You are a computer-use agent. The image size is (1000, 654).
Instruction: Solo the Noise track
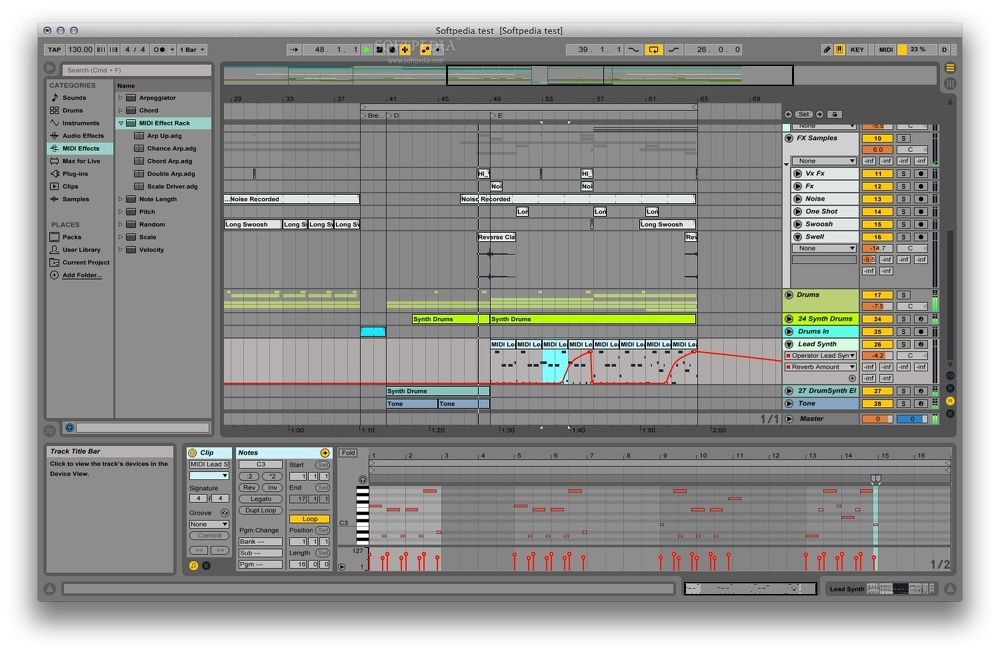(903, 199)
